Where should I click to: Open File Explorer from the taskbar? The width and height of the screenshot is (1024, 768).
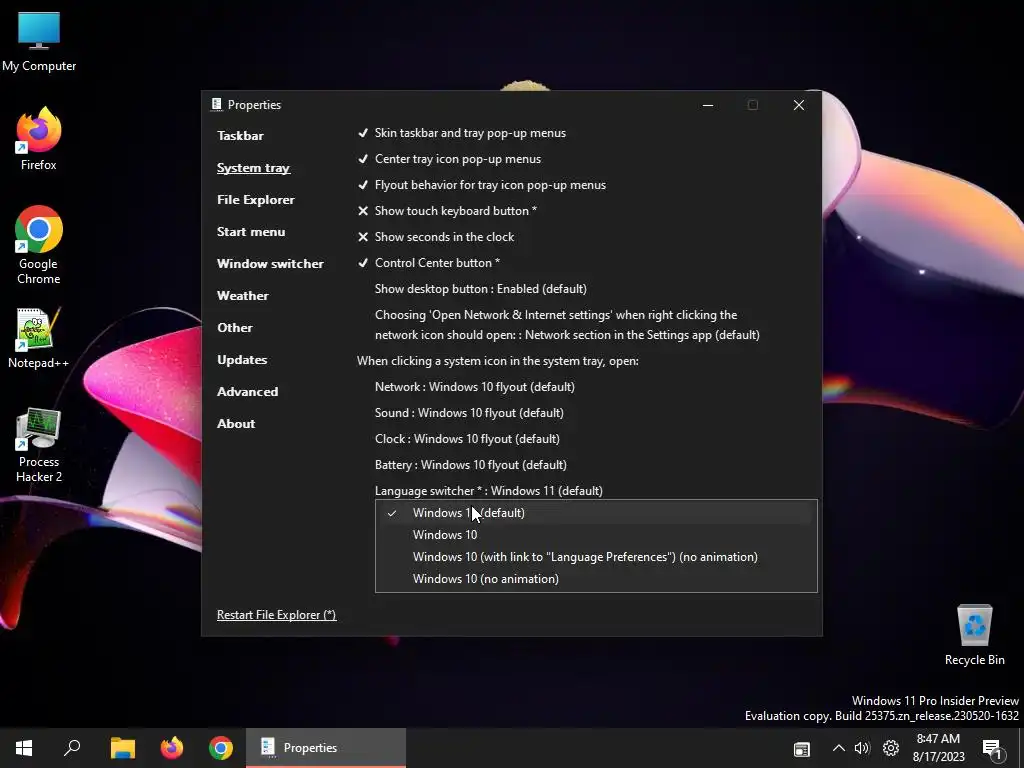(122, 748)
